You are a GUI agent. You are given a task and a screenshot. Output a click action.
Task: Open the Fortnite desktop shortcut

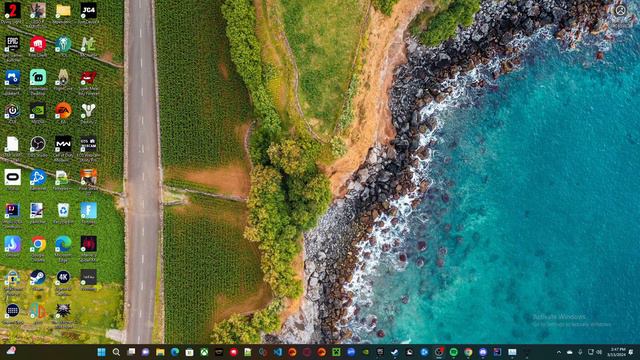click(89, 211)
